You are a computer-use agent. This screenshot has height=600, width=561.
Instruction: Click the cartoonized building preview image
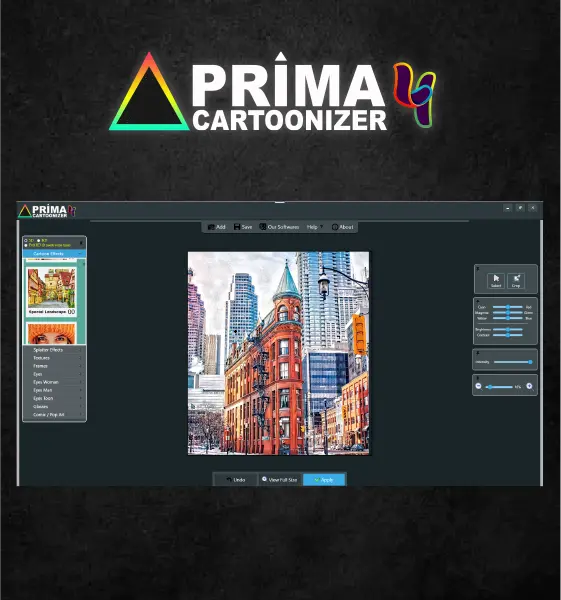coord(279,353)
